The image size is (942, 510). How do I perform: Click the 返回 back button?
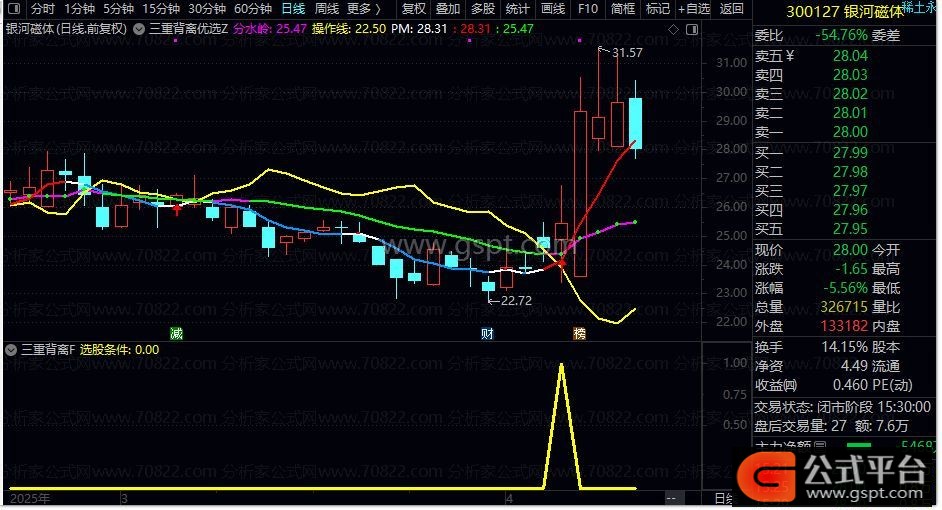(x=731, y=9)
